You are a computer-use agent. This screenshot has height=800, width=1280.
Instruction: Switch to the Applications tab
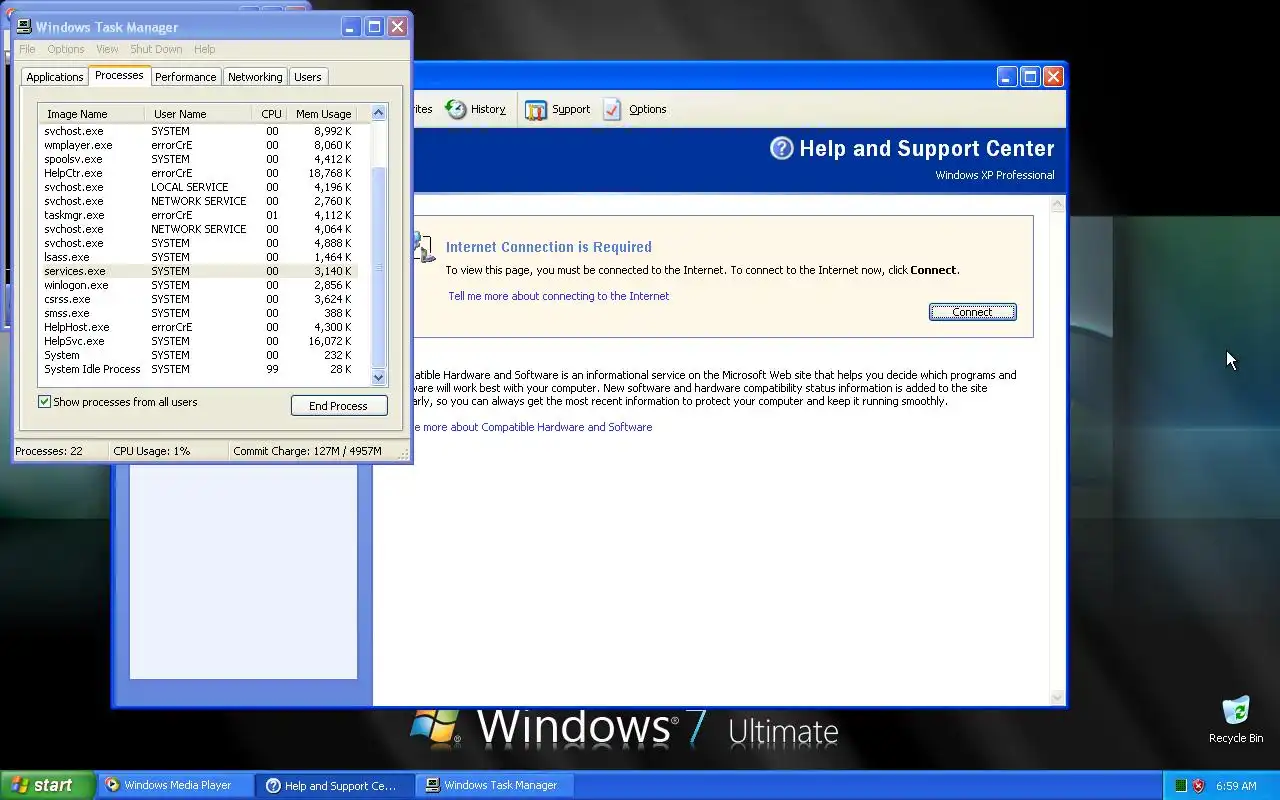[x=55, y=77]
